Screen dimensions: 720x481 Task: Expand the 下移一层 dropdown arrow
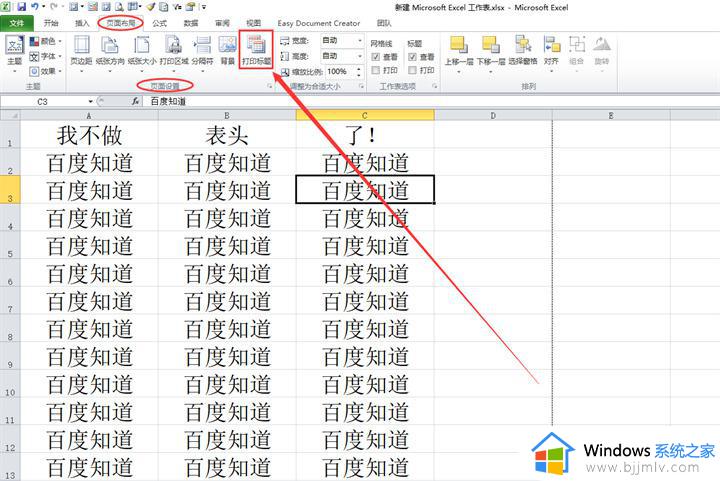(490, 72)
